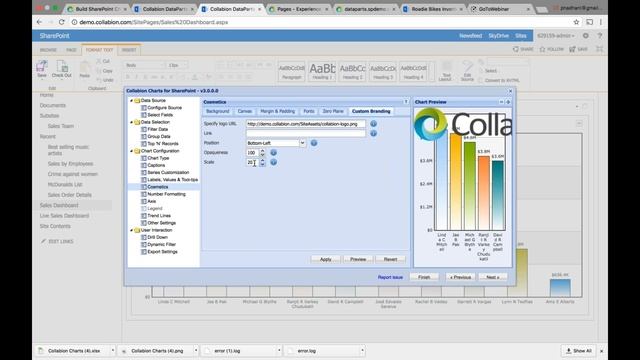Click SAVE in SharePoint page actions
Screen dimensions: 640x360
pyautogui.click(x=578, y=49)
